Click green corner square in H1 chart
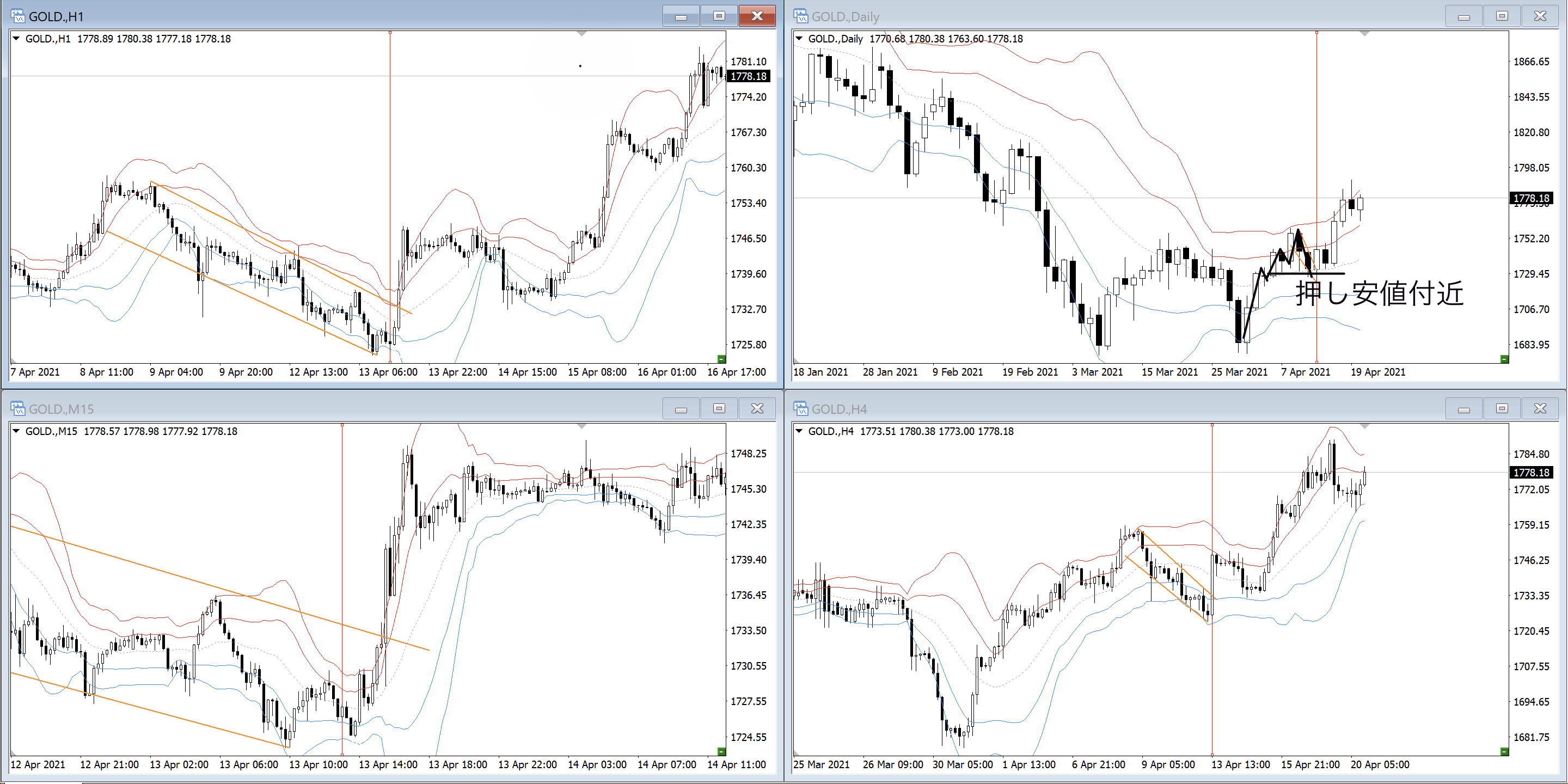 tap(721, 359)
